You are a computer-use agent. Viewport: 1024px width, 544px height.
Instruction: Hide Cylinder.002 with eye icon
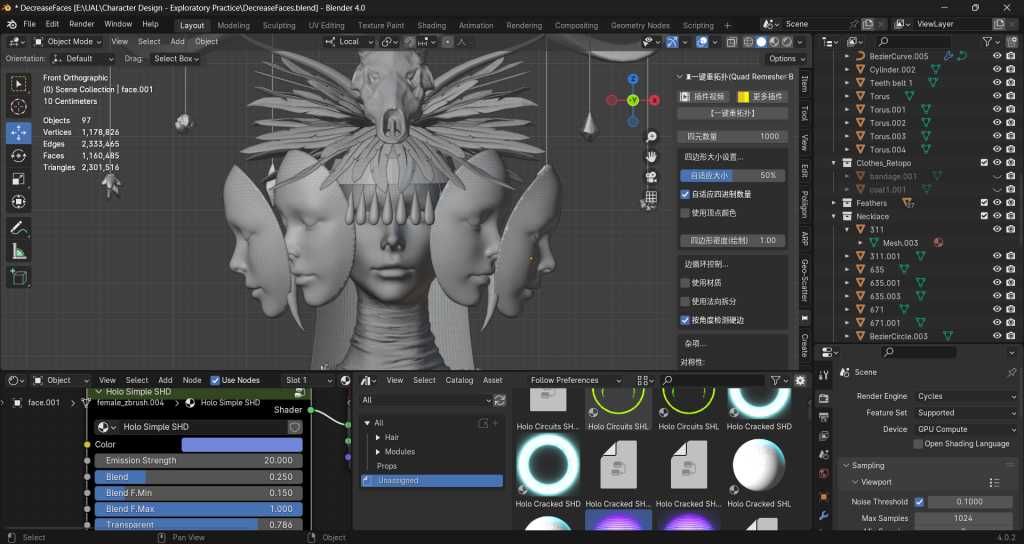997,69
